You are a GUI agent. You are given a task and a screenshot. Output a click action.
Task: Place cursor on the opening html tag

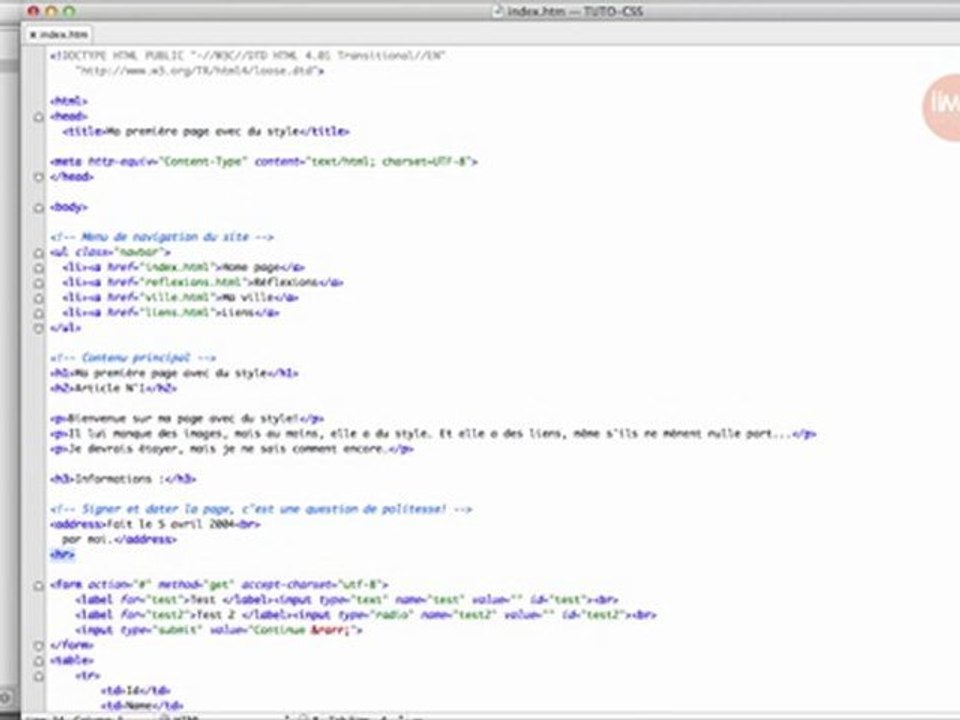coord(69,101)
